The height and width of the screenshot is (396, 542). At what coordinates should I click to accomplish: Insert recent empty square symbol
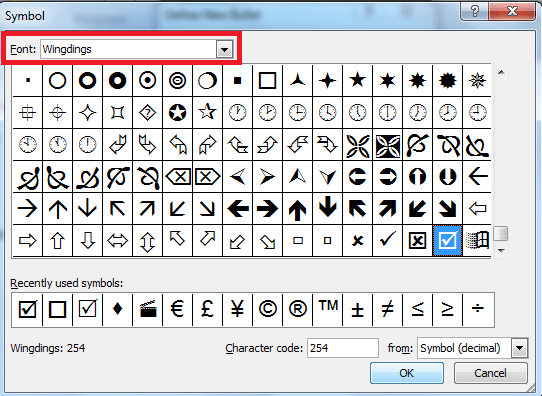[x=57, y=309]
